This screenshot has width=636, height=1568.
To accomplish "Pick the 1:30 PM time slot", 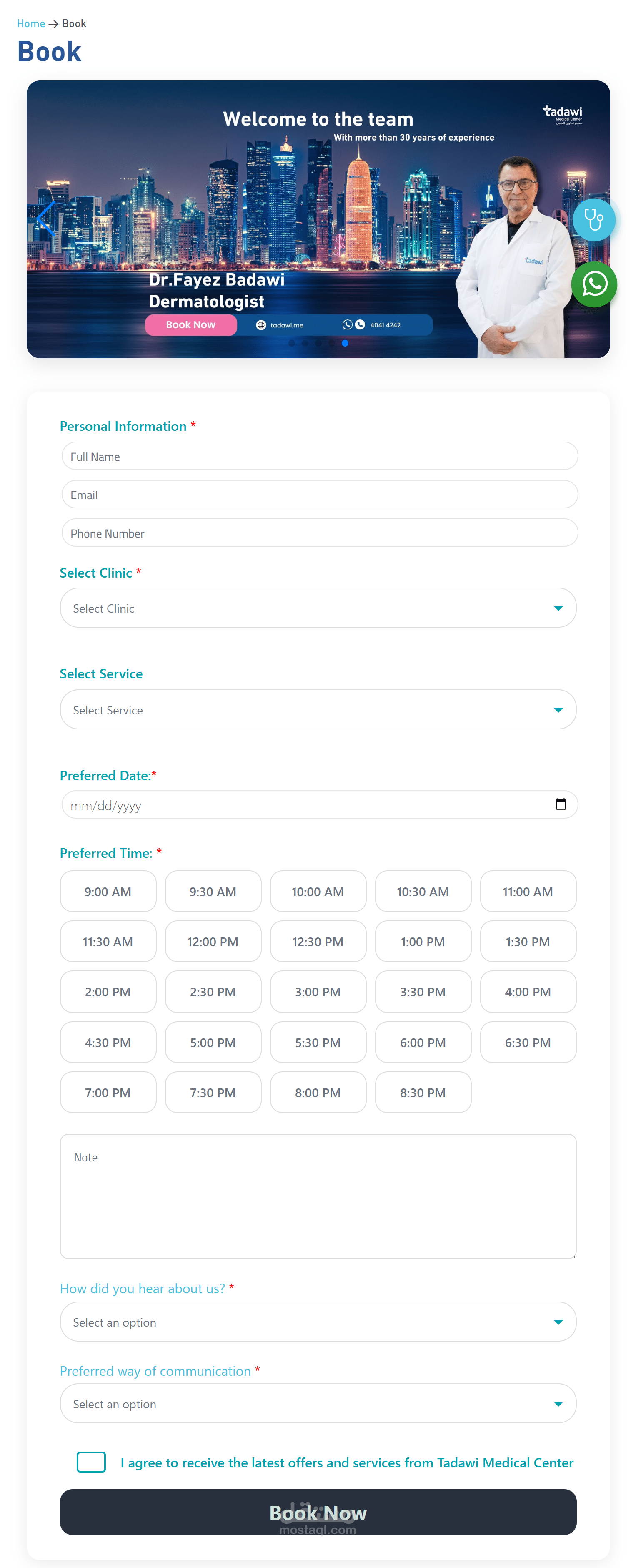I will point(528,941).
